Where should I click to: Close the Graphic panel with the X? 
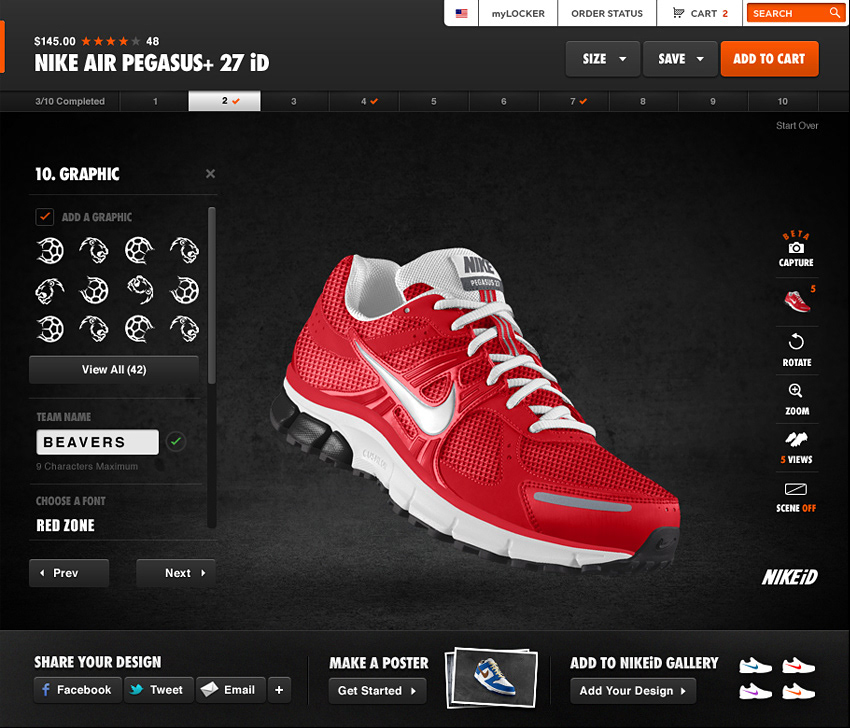coord(210,173)
